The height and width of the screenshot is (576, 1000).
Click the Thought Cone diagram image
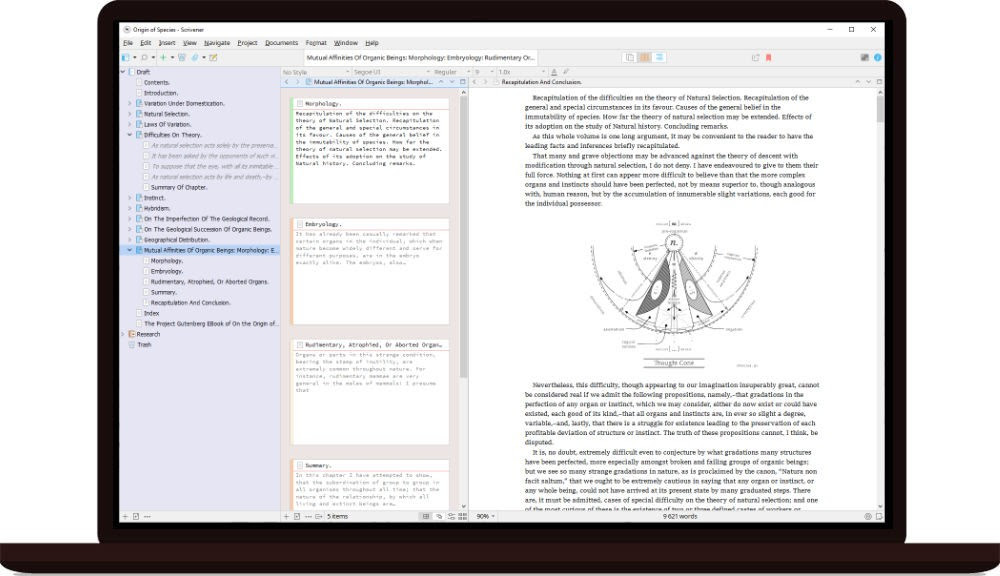point(674,294)
